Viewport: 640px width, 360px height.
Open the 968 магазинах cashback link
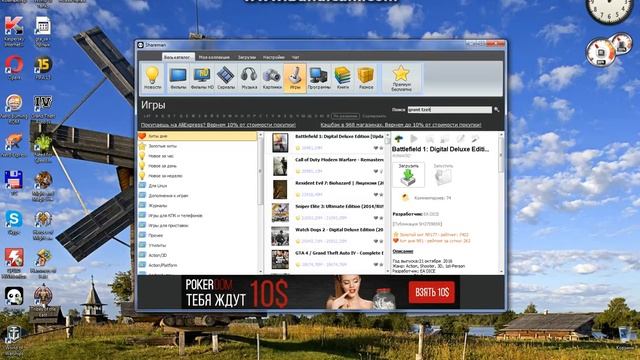point(401,125)
